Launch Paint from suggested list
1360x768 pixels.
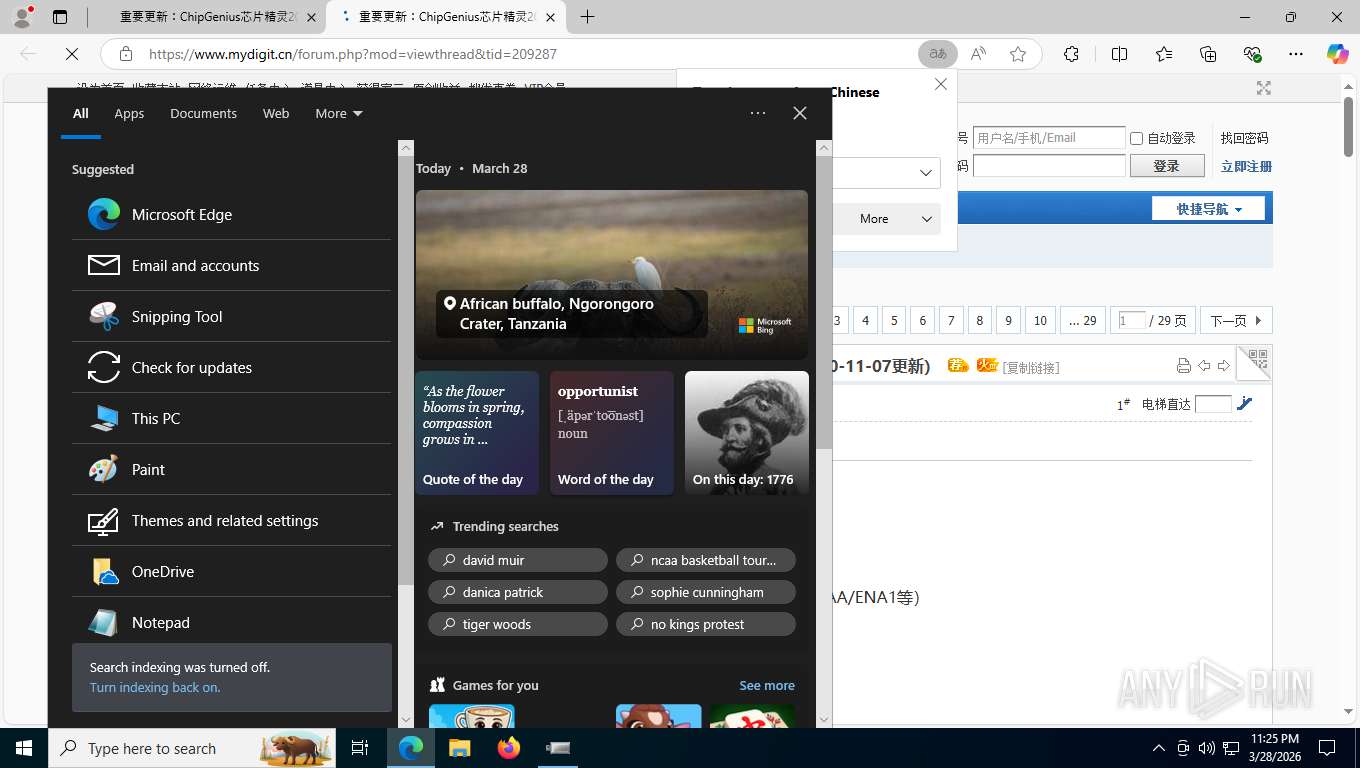pos(231,469)
